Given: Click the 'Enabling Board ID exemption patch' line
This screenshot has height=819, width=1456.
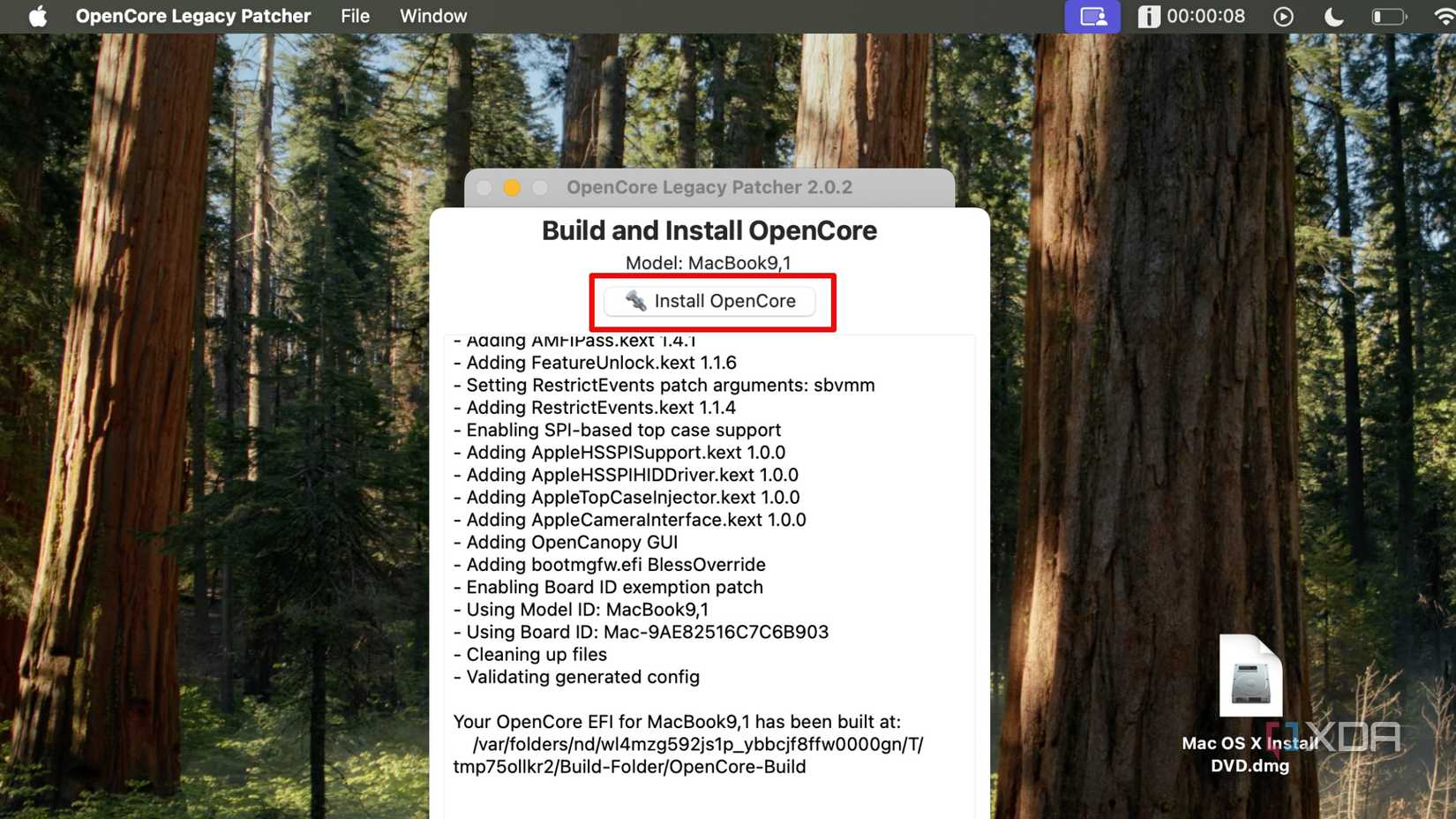Looking at the screenshot, I should click(x=608, y=588).
